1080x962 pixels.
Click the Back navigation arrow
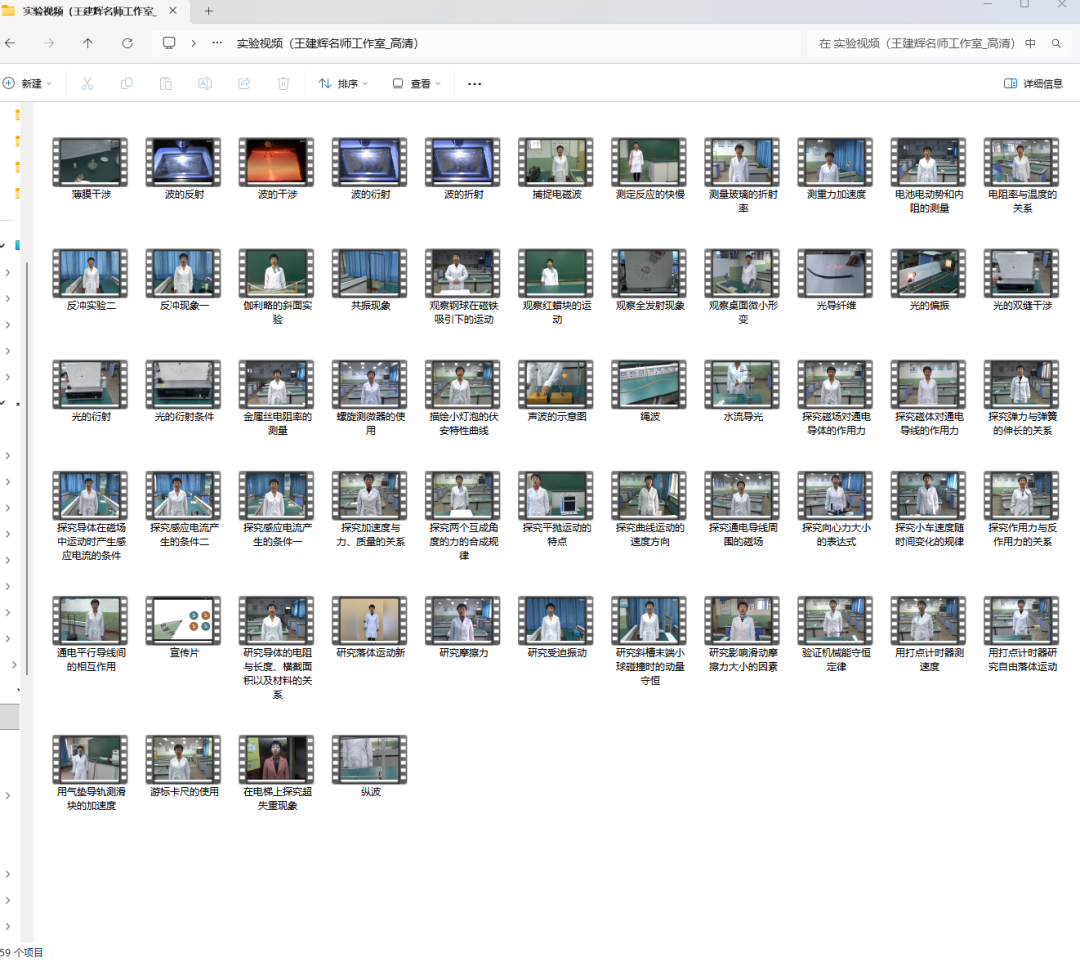10,43
